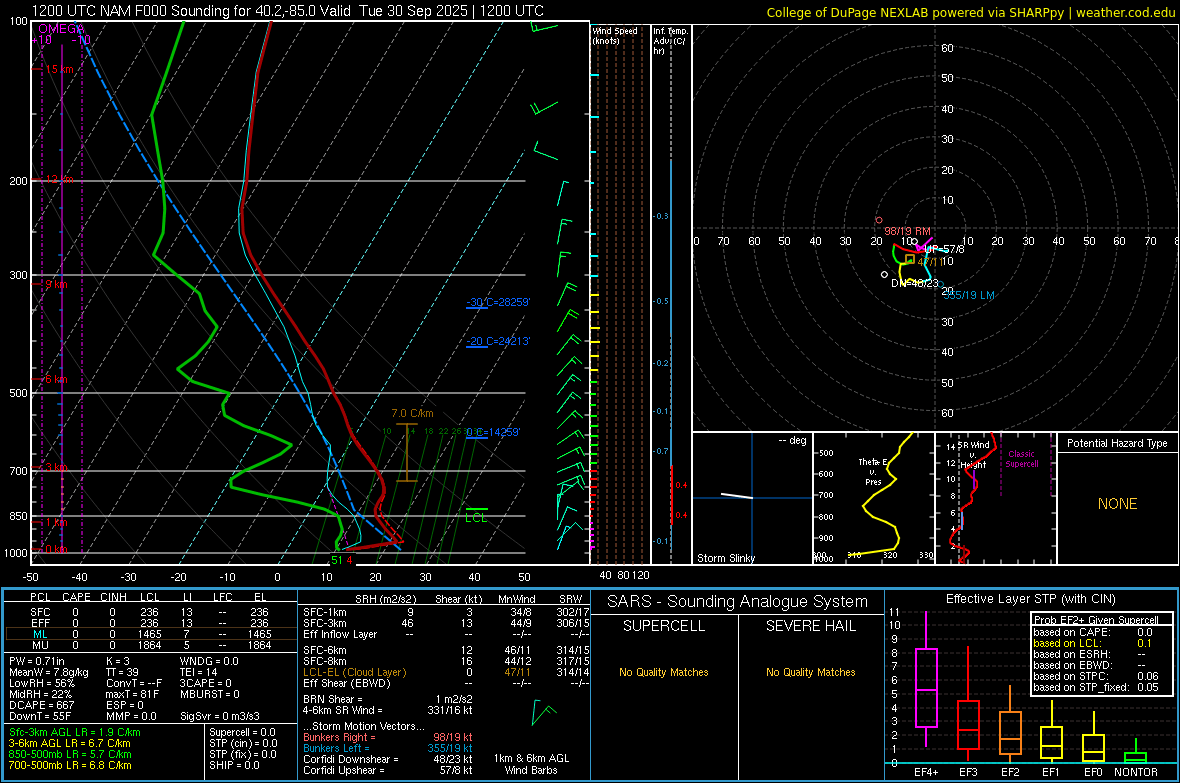Screen dimensions: 1180x783
Task: Click the 'Inf. Temp. Adv.' panel heading
Action: coord(670,41)
